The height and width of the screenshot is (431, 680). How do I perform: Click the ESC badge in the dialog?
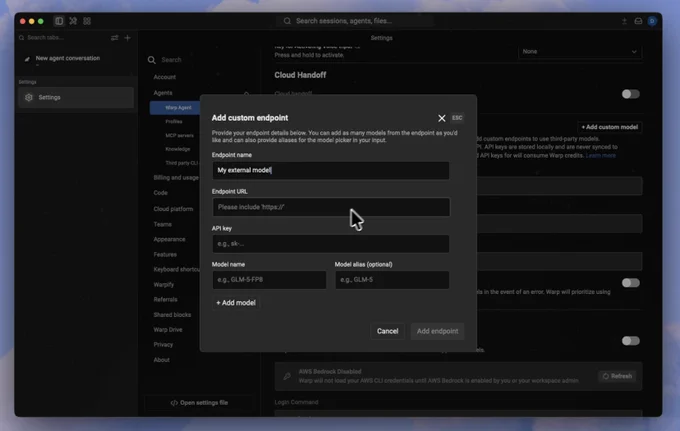pos(457,118)
